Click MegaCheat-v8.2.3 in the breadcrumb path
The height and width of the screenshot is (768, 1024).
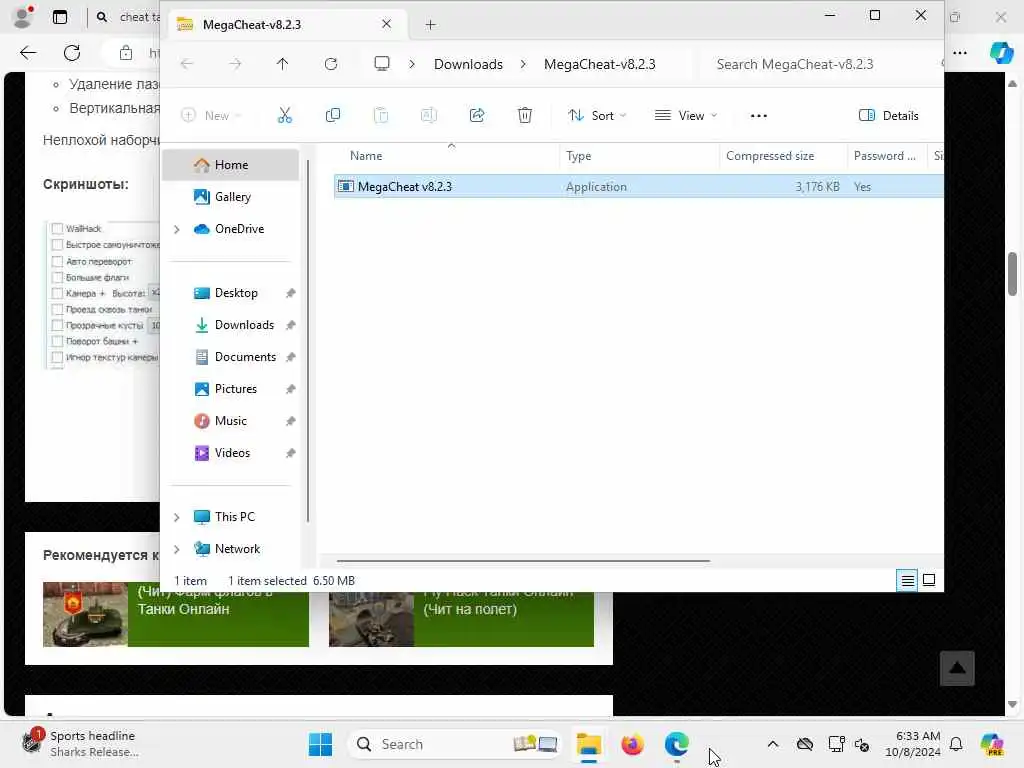pos(600,64)
